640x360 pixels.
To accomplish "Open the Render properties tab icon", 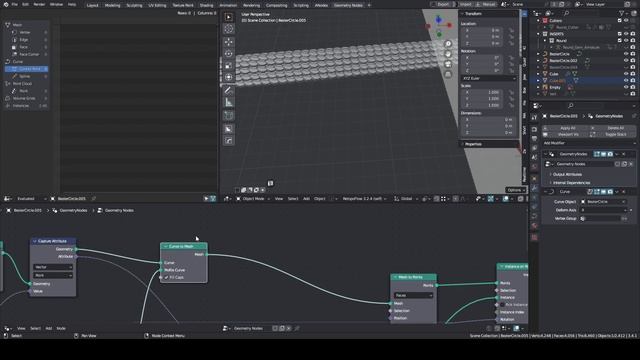I will click(x=534, y=129).
